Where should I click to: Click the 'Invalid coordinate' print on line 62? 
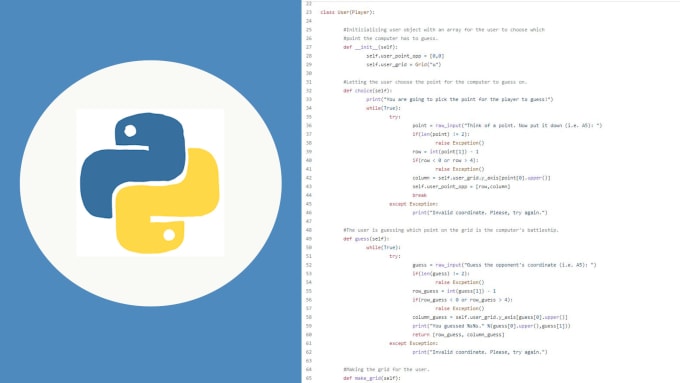pyautogui.click(x=480, y=352)
